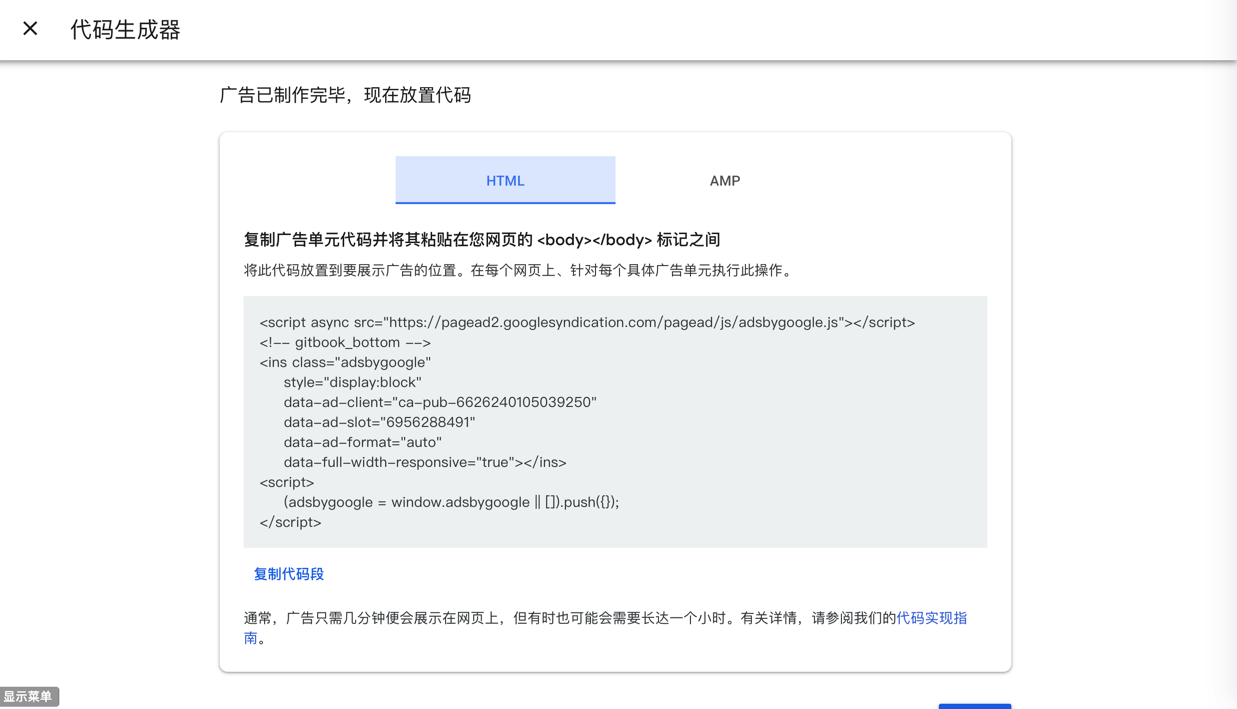Click the script src line in the code box
Screen dimensions: 1237x709
(x=587, y=322)
